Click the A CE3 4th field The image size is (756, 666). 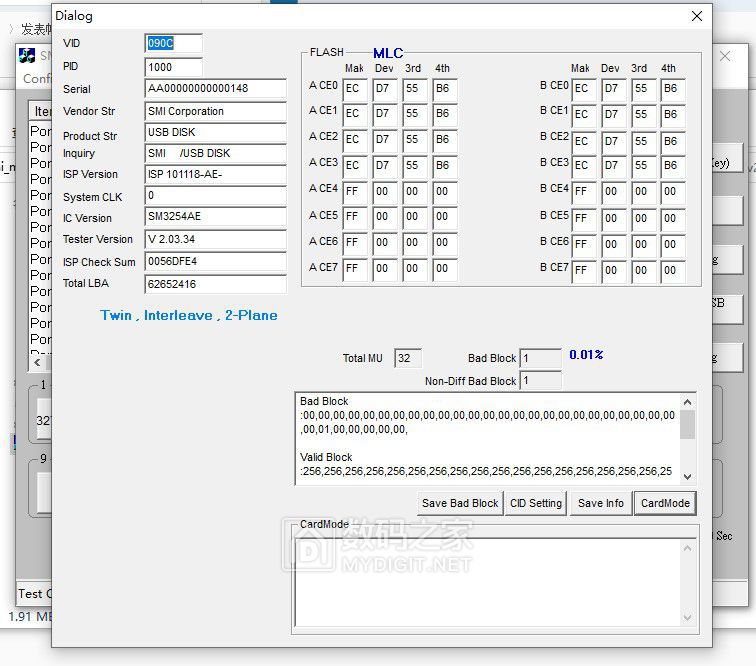click(x=445, y=166)
